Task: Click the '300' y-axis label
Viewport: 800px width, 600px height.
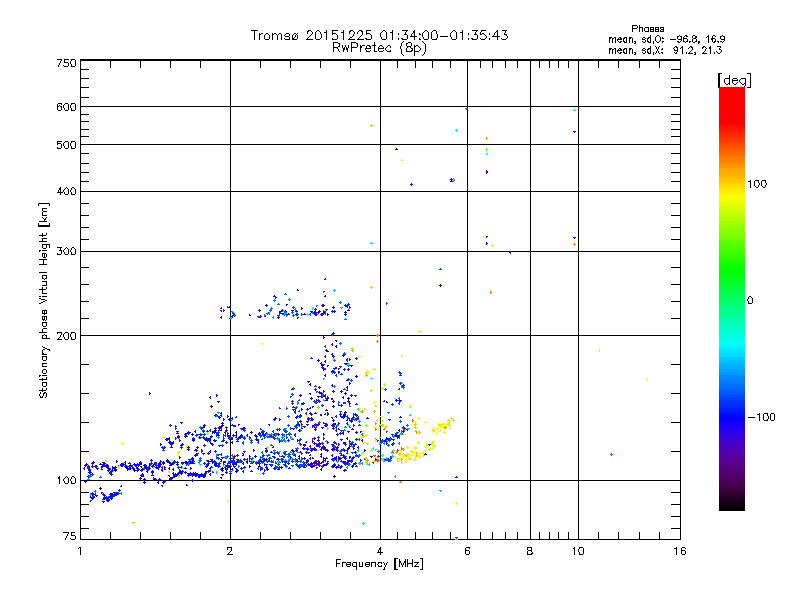Action: [x=66, y=252]
